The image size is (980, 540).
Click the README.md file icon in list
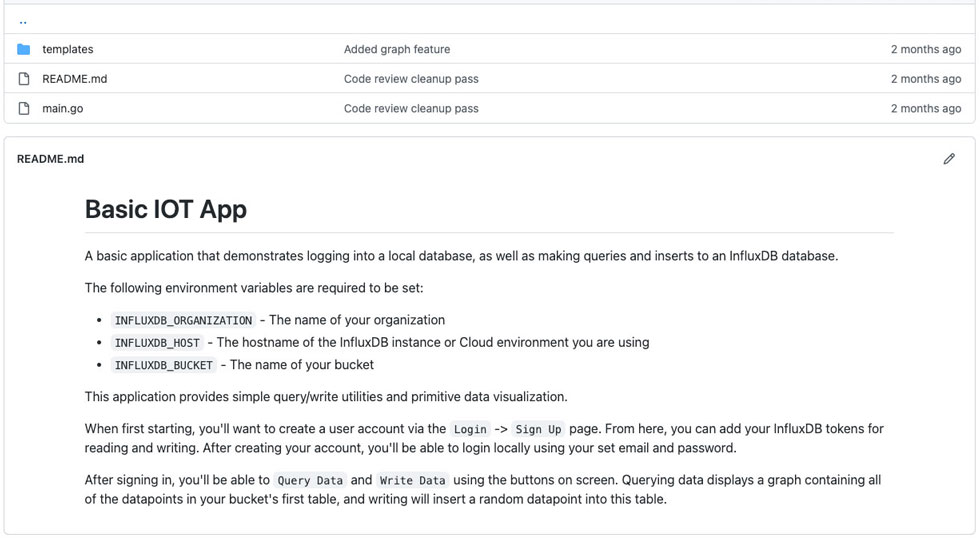[24, 79]
